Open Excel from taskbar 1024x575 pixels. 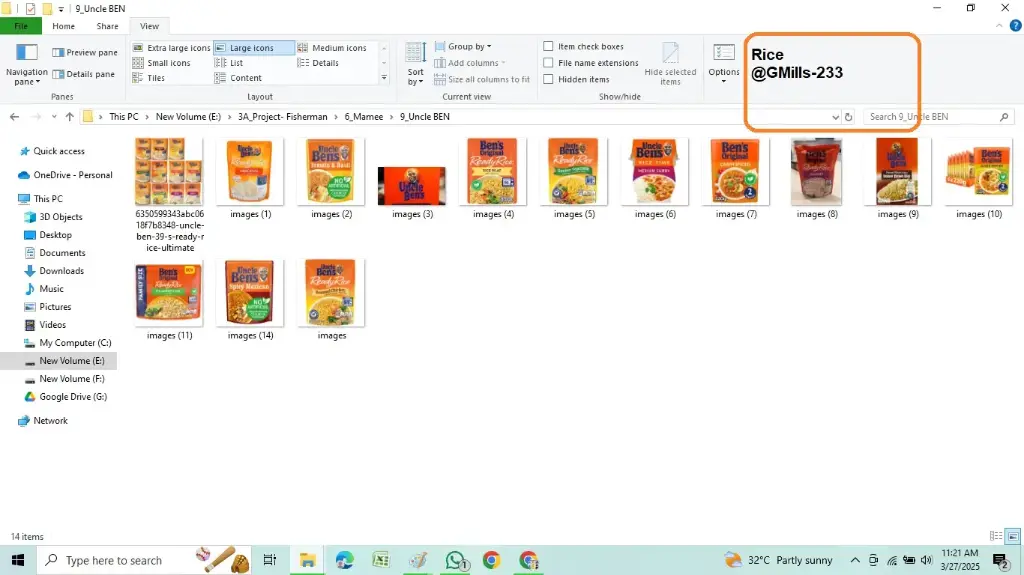coord(381,560)
